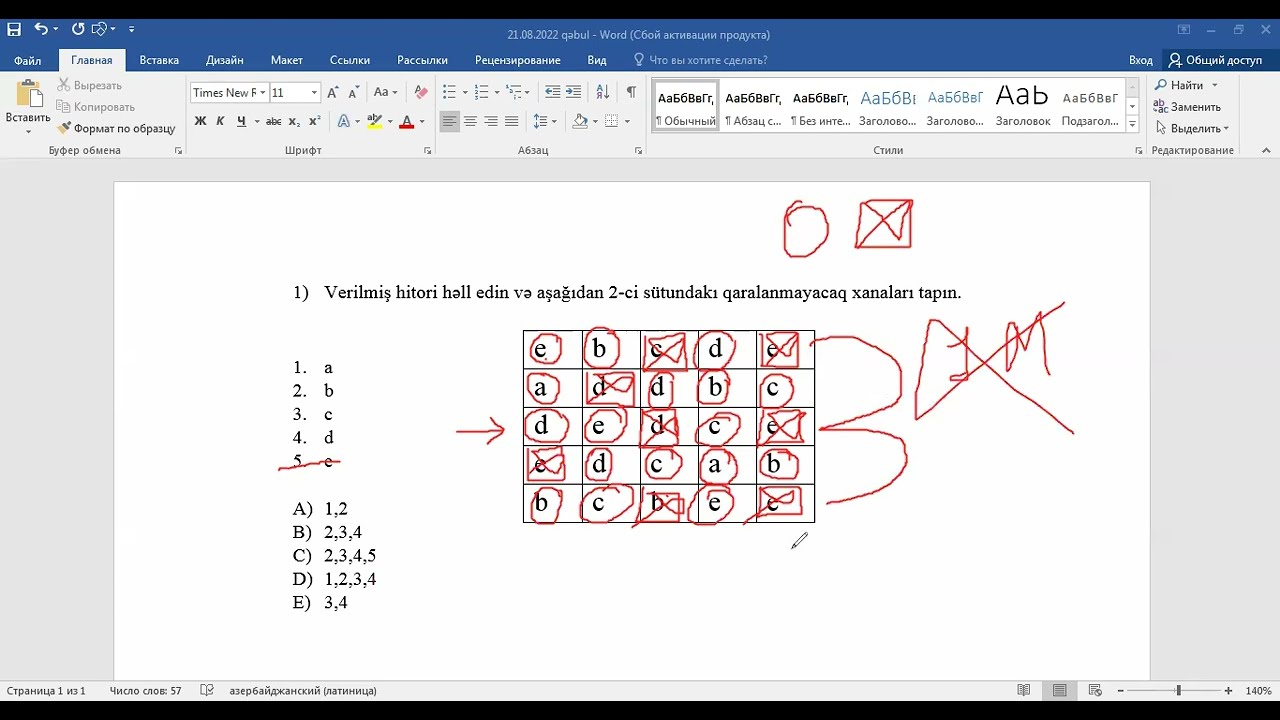Click the spell check icon in status bar
Screen dimensions: 1280x720
tap(207, 691)
